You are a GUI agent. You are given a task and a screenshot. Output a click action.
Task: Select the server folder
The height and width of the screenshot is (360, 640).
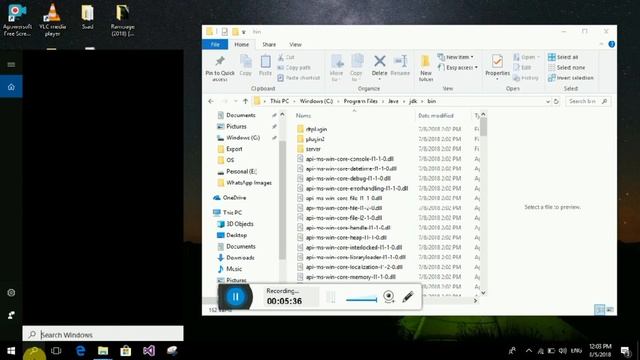[313, 149]
